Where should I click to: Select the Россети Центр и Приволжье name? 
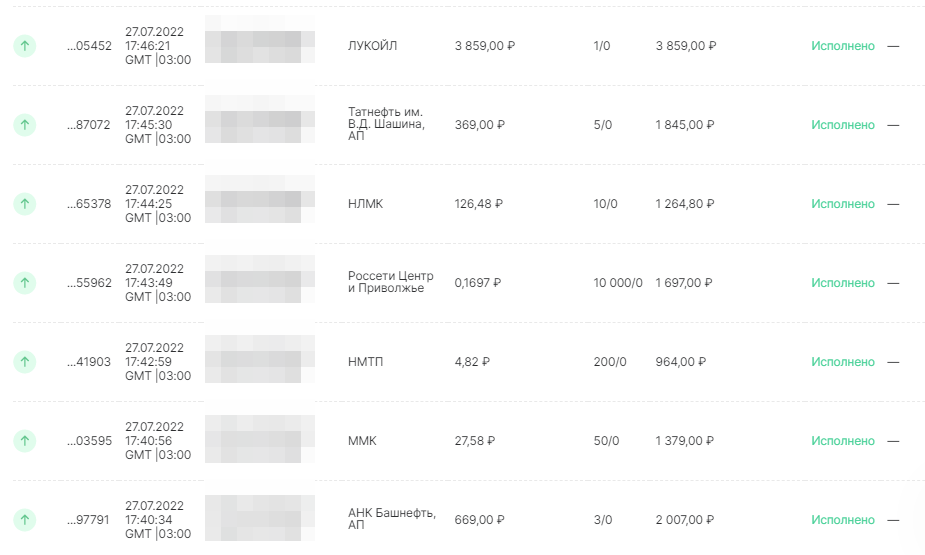(x=391, y=282)
